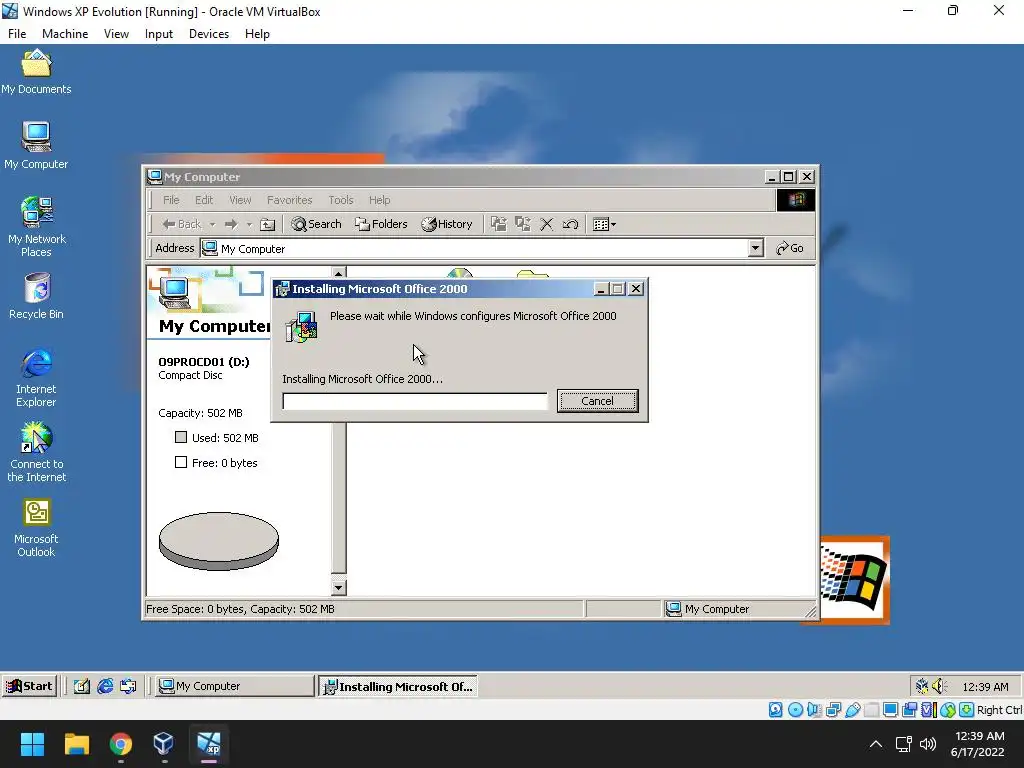Expand the Address bar dropdown arrow

[x=756, y=248]
